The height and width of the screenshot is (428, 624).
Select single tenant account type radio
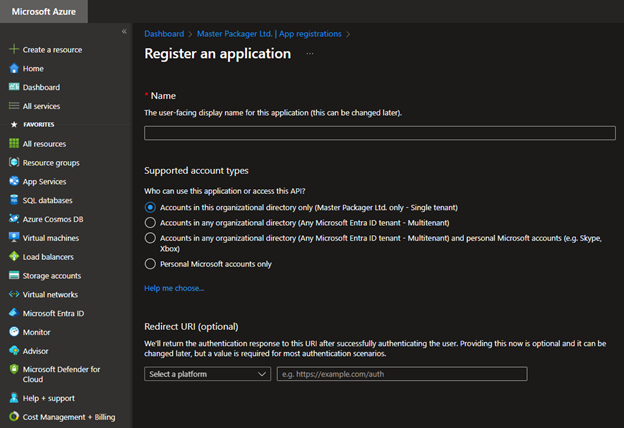(x=150, y=207)
